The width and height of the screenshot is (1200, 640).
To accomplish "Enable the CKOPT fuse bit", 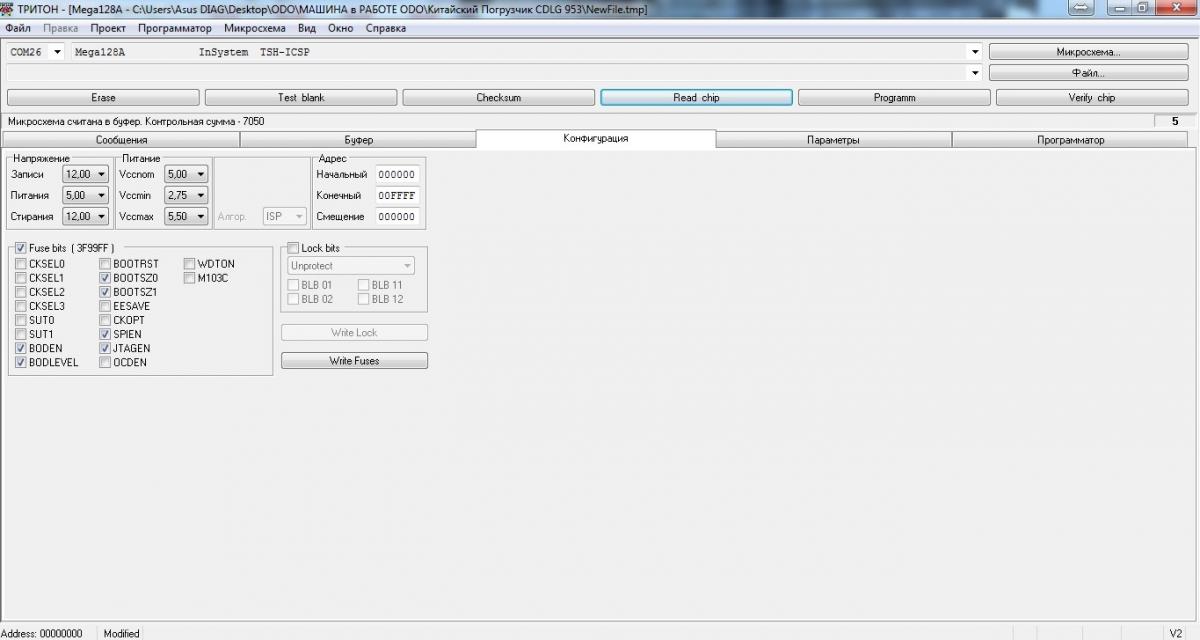I will [x=105, y=320].
